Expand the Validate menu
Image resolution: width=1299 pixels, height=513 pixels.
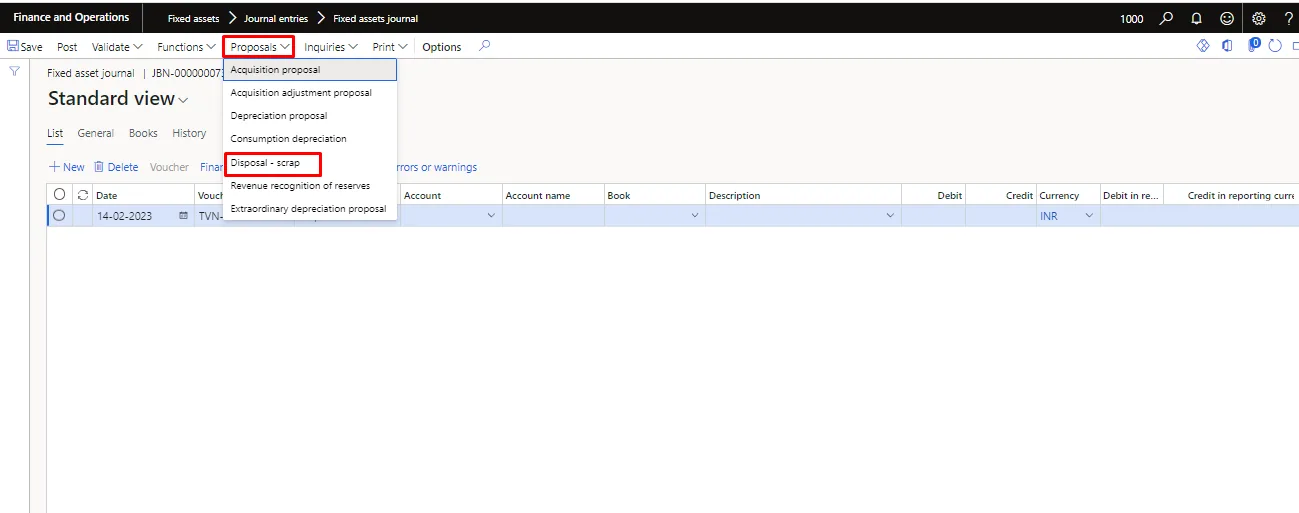pos(117,47)
